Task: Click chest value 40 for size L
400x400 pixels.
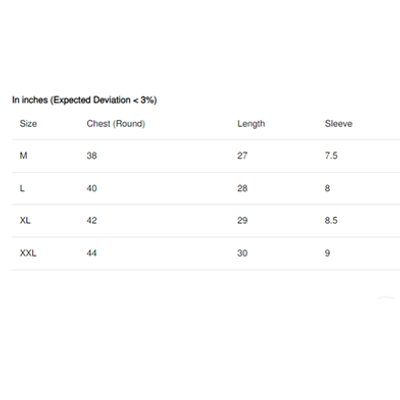Action: [92, 188]
